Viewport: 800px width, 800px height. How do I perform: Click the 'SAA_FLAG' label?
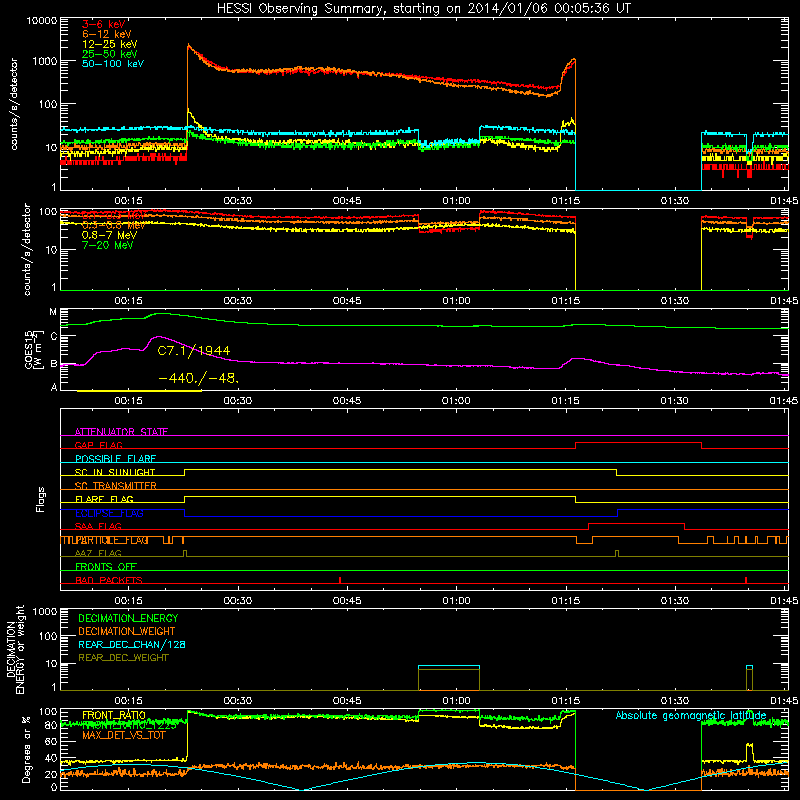pyautogui.click(x=98, y=526)
